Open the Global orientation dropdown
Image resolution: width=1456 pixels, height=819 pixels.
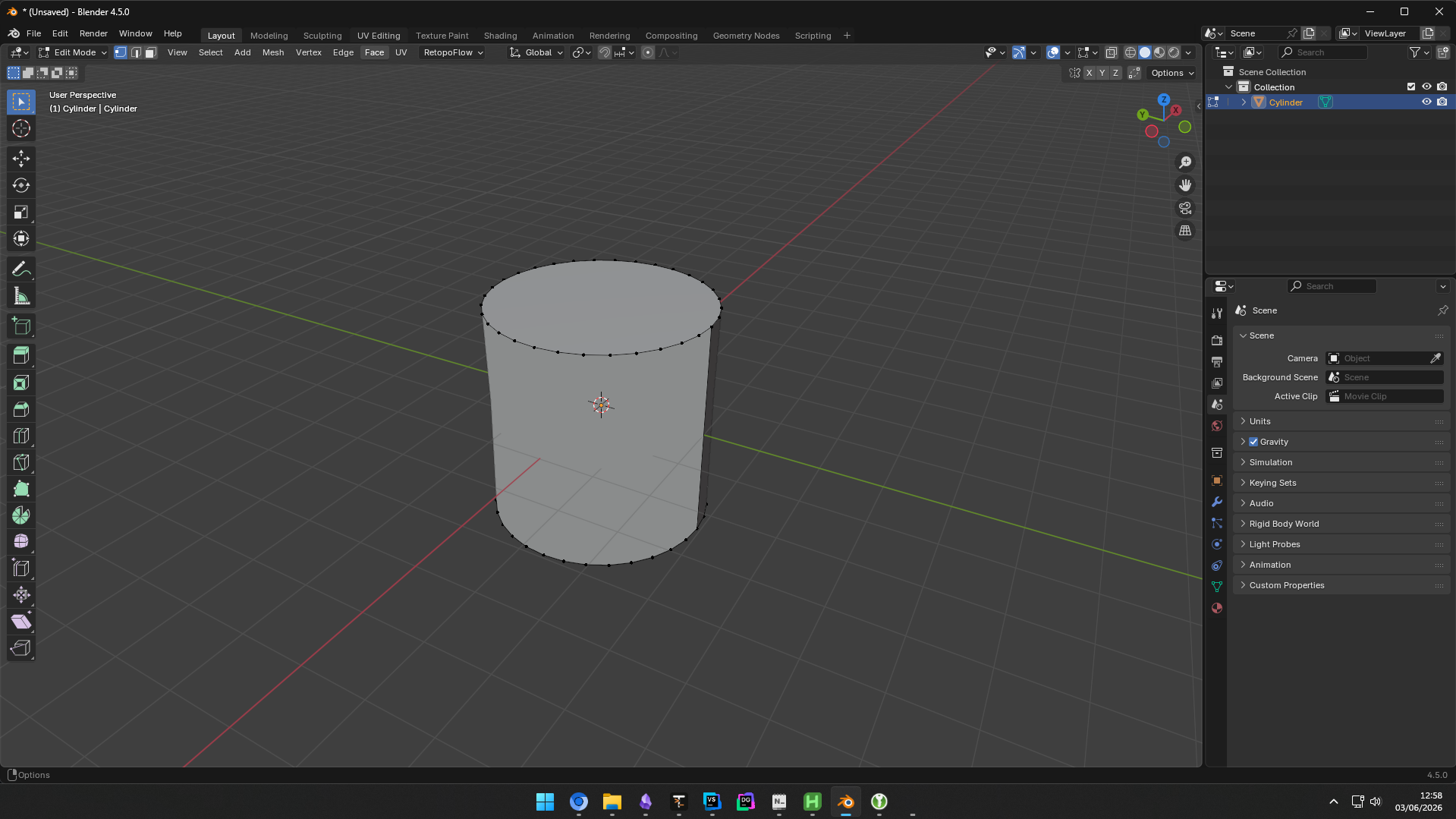click(x=536, y=52)
